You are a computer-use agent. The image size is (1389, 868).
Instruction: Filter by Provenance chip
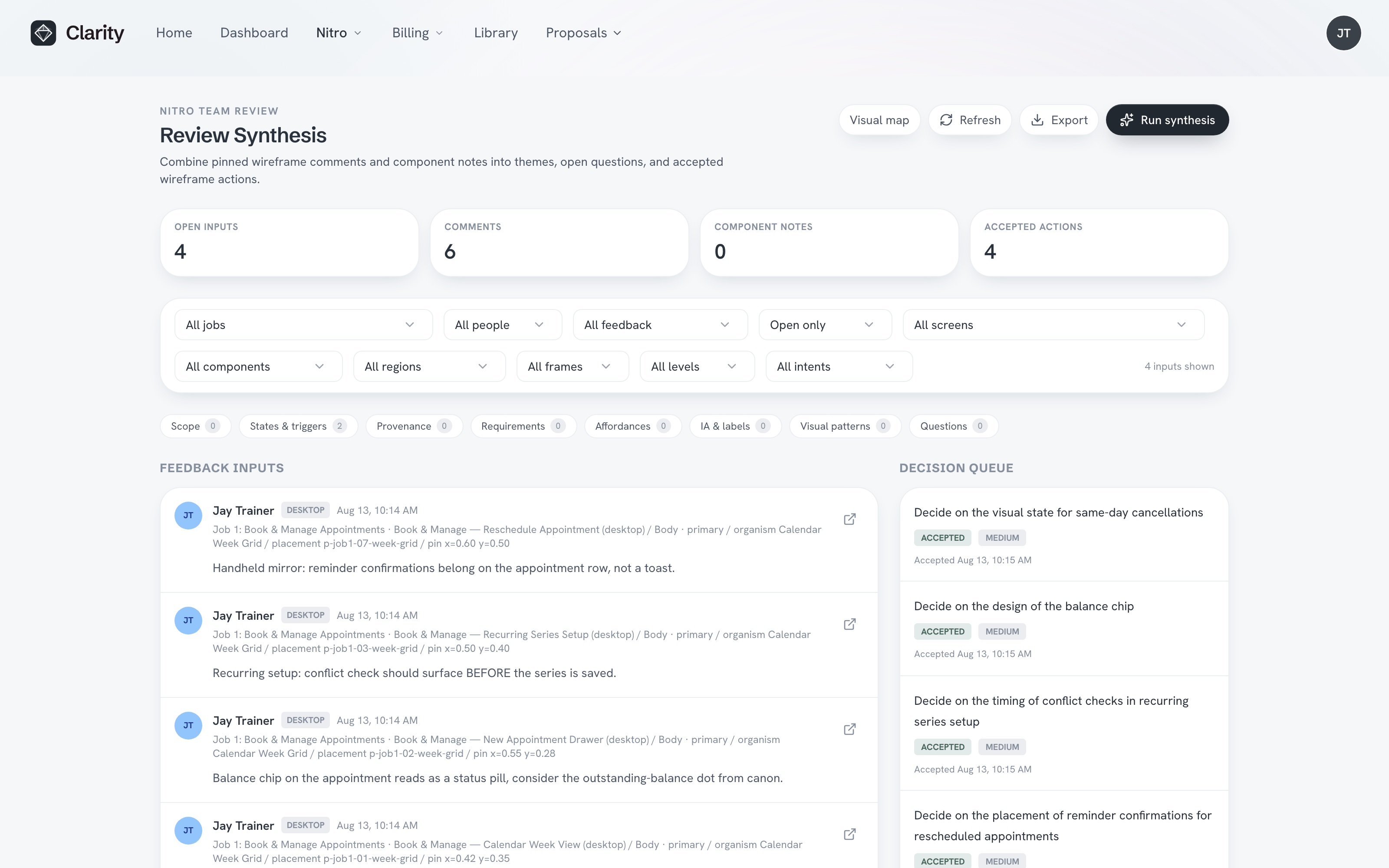[414, 426]
